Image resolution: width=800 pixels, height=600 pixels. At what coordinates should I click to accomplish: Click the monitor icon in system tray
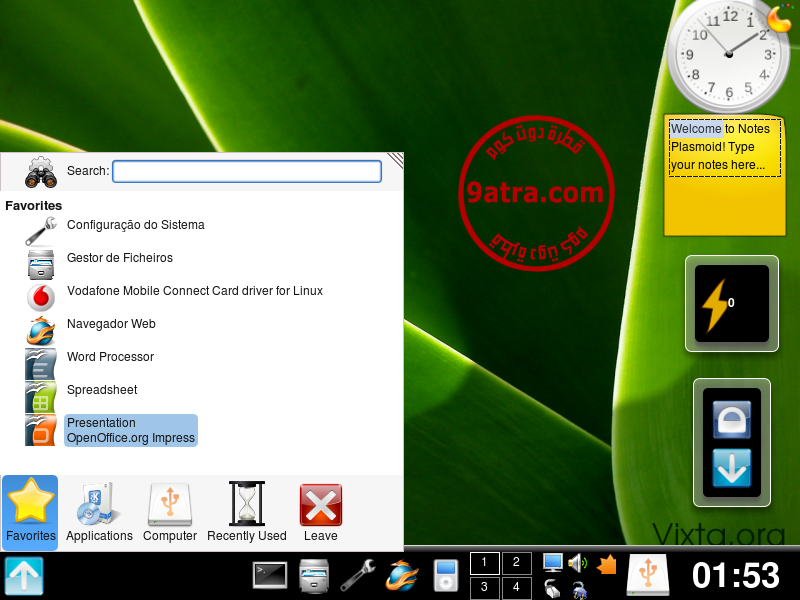pyautogui.click(x=553, y=563)
